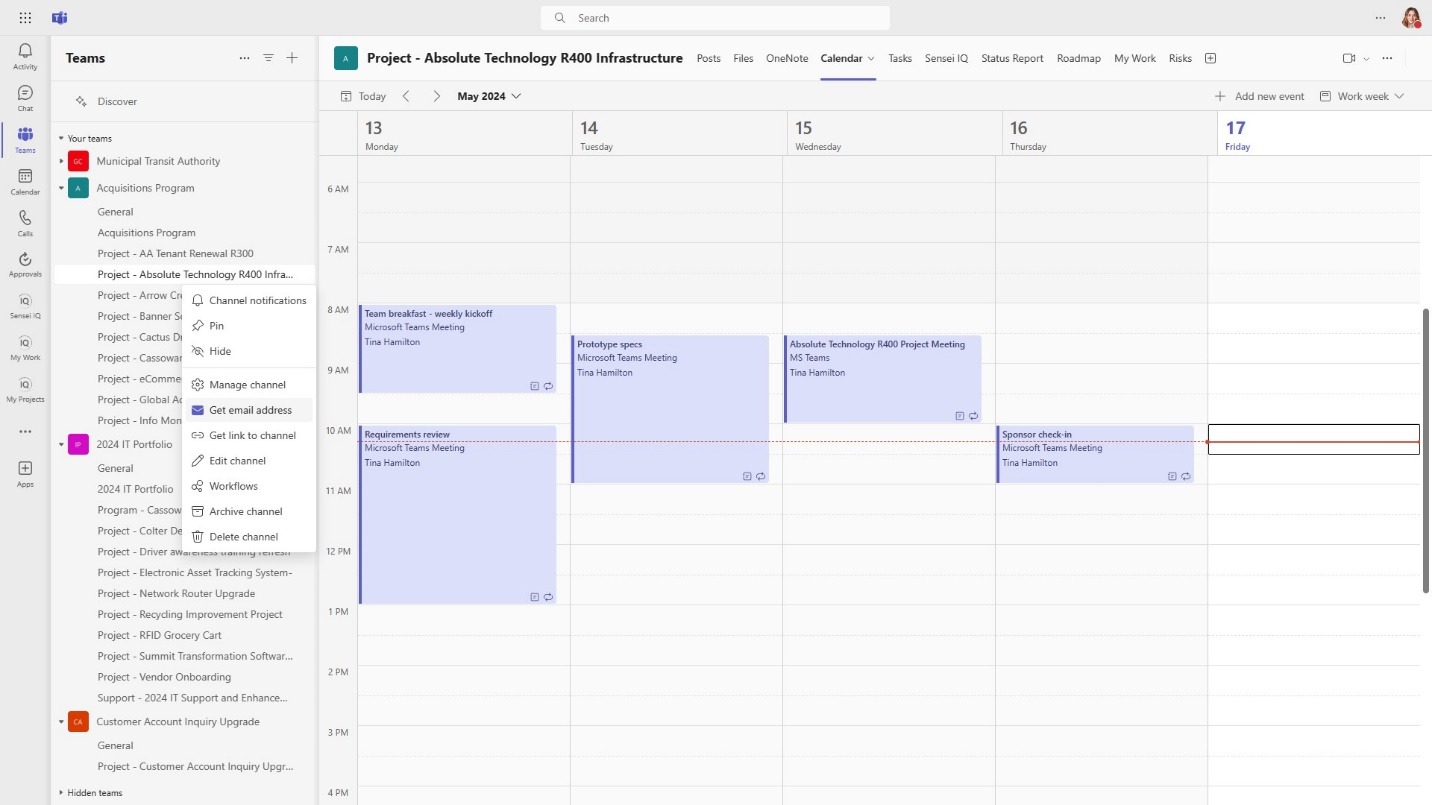This screenshot has width=1432, height=805.
Task: Add a new tab with plus icon
Action: click(1210, 58)
